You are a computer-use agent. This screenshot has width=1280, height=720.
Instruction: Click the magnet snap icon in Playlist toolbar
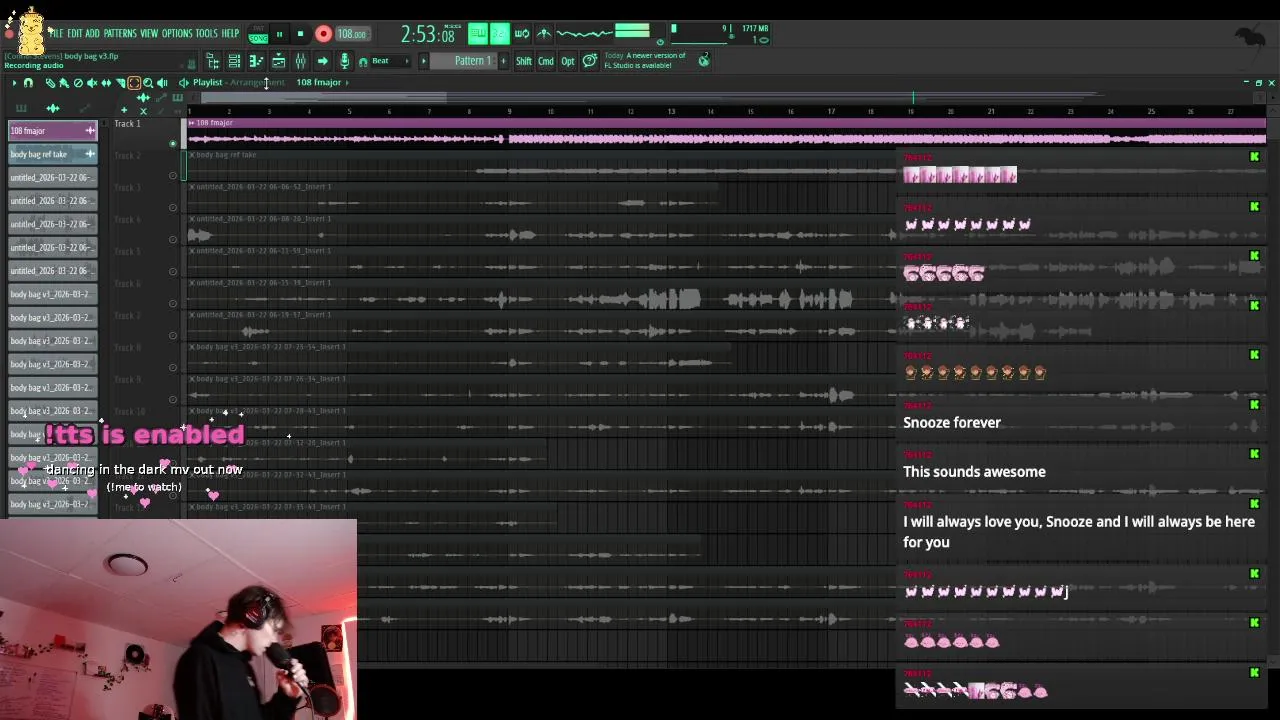coord(28,83)
